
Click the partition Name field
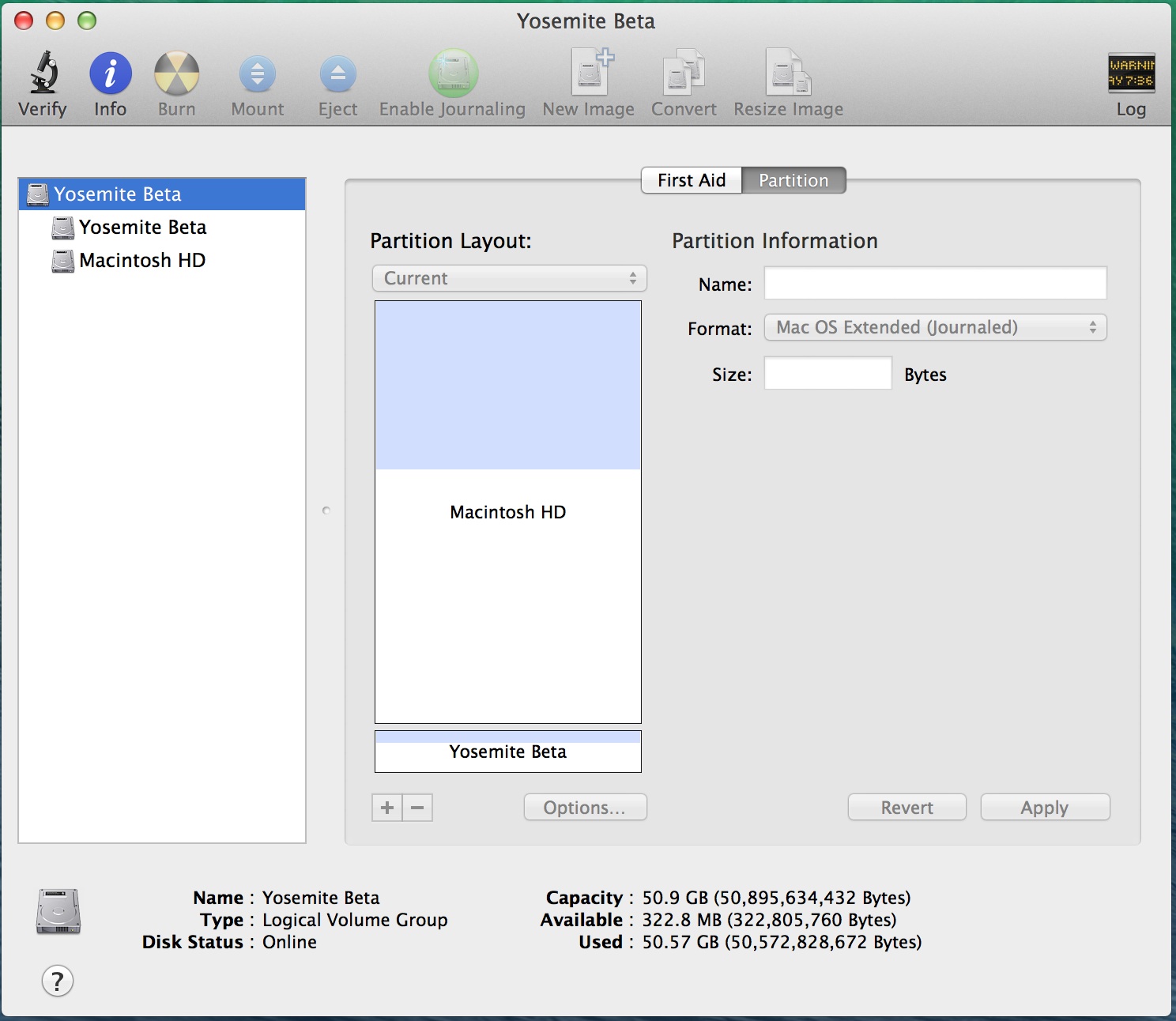(x=936, y=284)
